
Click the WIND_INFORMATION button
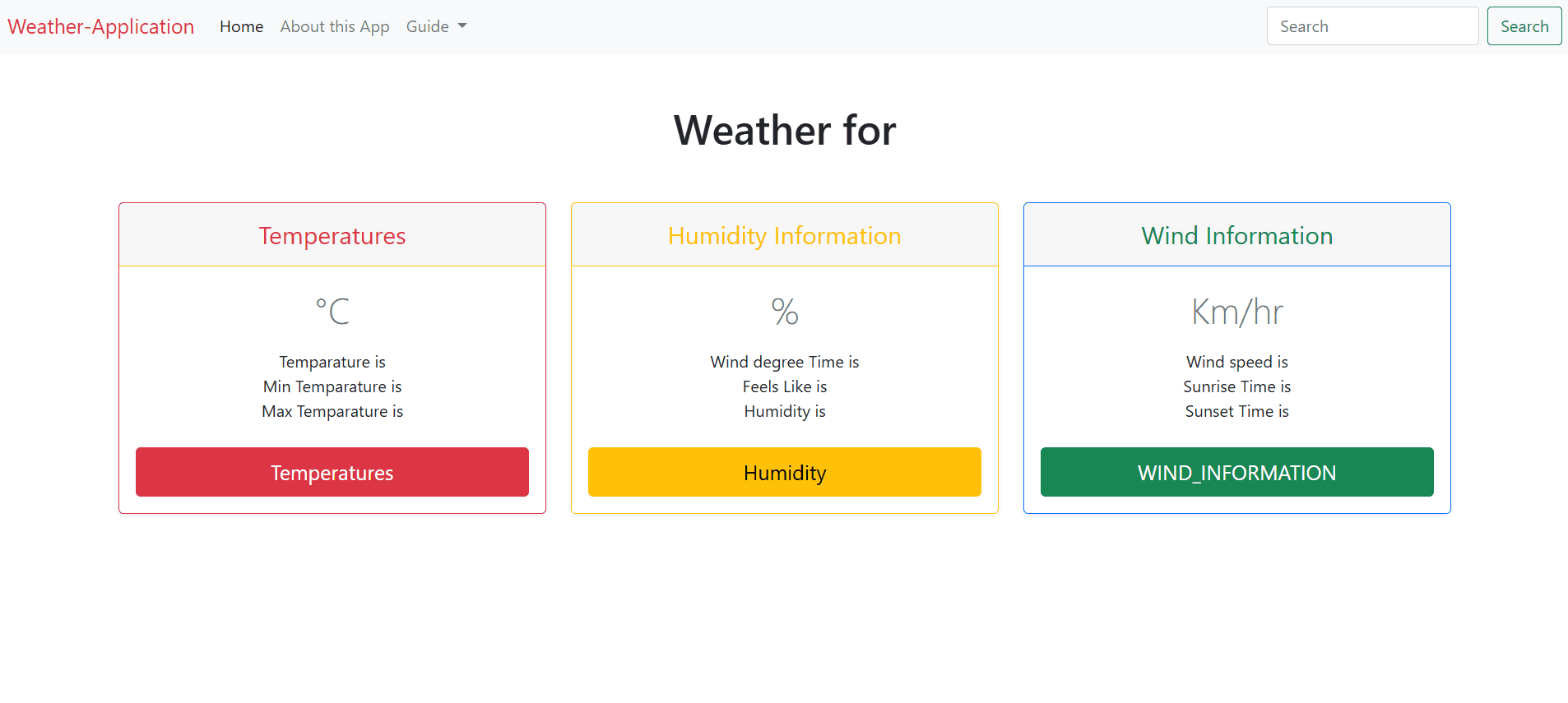click(1236, 472)
